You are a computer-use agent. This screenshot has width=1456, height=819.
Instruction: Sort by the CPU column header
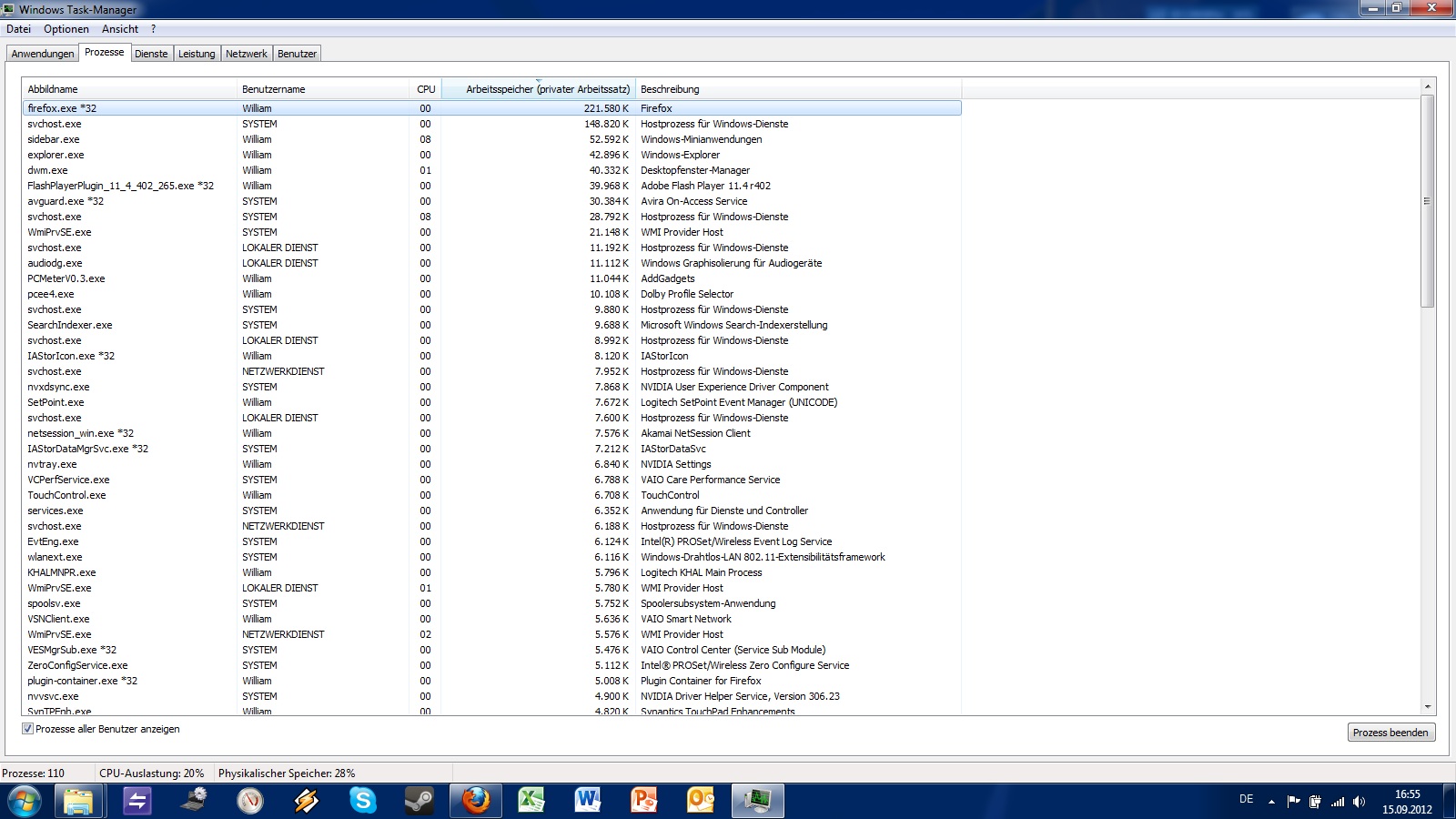point(426,89)
